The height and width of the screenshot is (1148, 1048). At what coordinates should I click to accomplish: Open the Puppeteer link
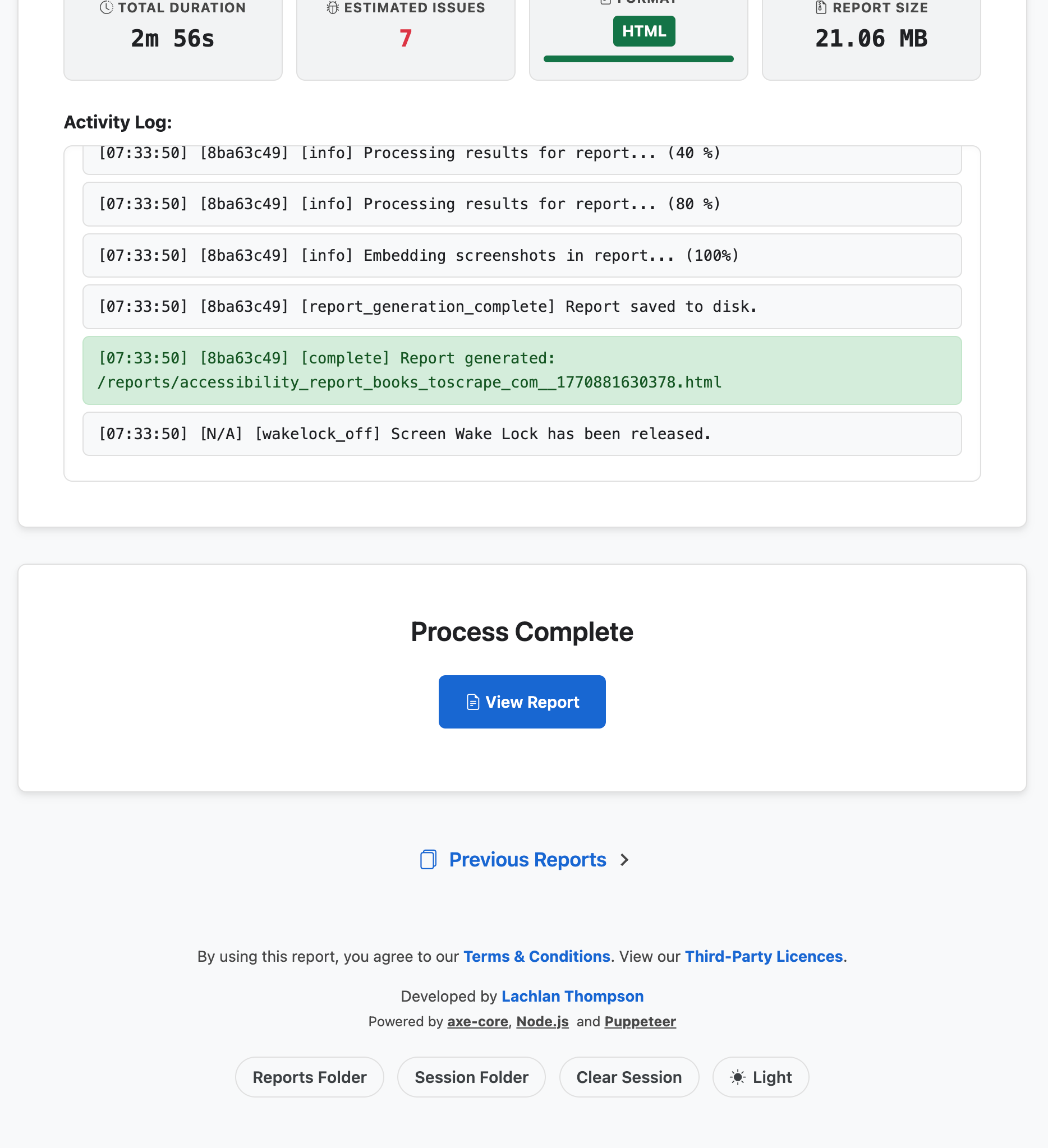click(x=640, y=1022)
